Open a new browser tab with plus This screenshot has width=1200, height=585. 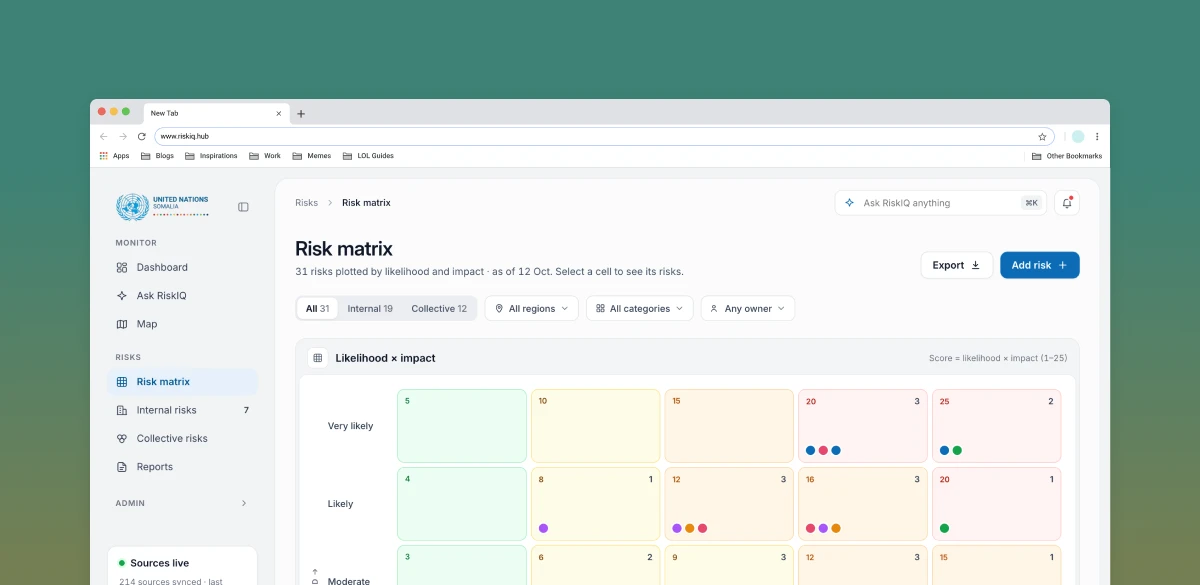tap(301, 114)
